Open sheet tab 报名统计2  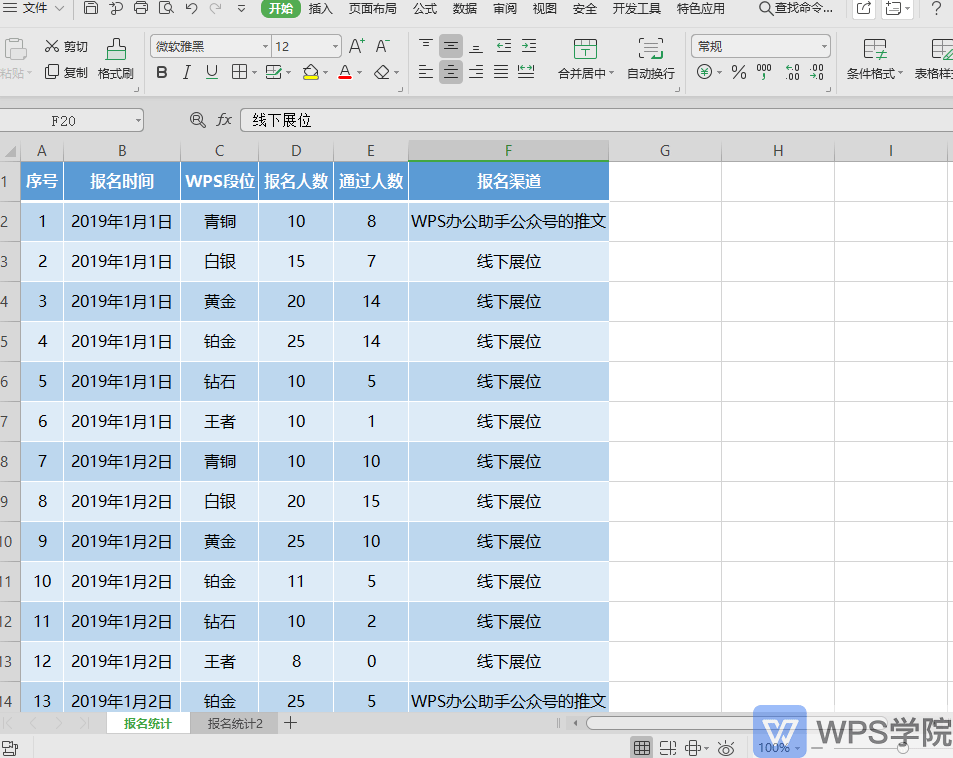pos(235,723)
